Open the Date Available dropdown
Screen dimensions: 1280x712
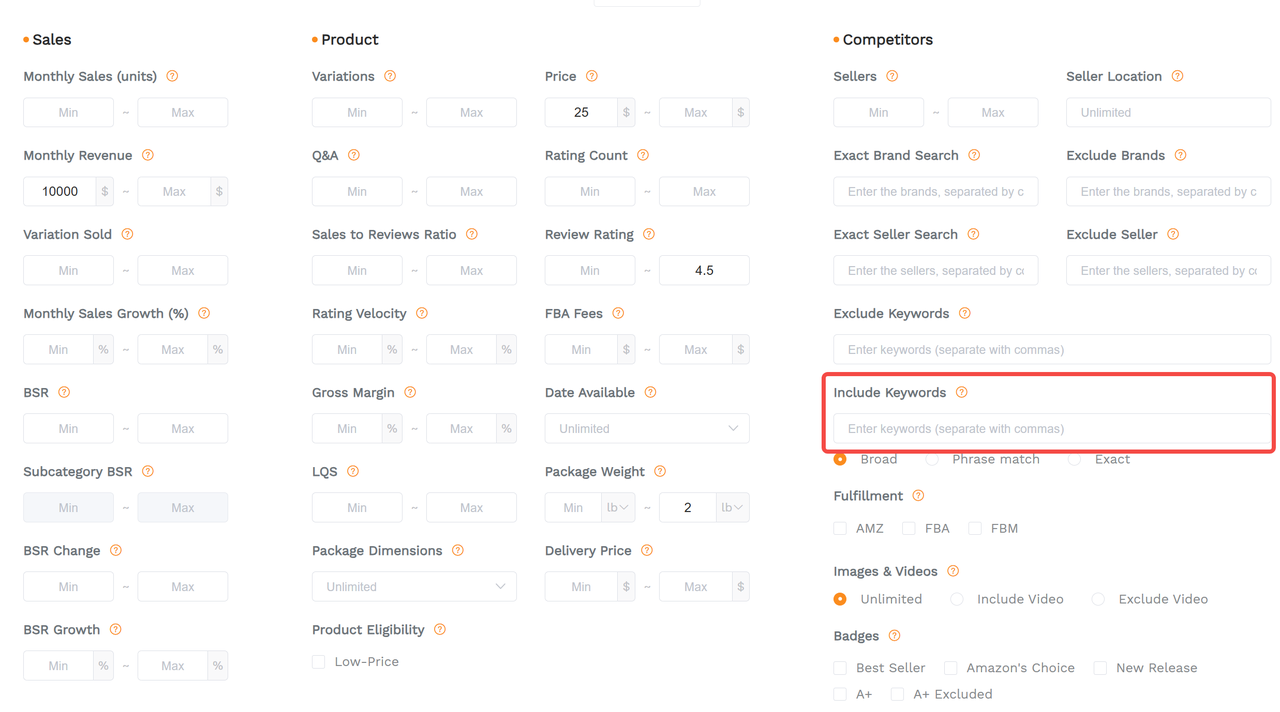(x=647, y=428)
